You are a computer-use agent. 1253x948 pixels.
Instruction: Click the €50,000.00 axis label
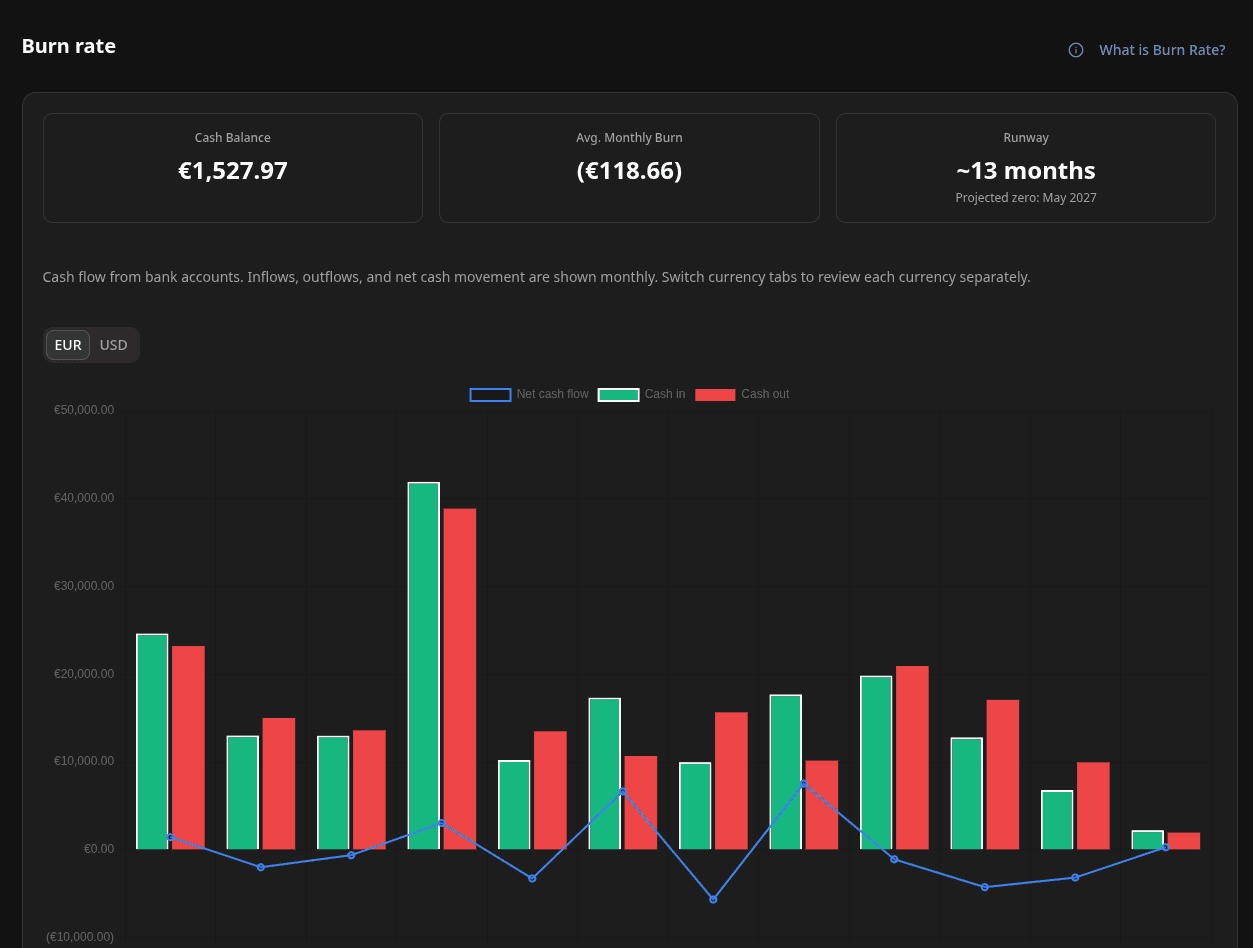(x=84, y=410)
